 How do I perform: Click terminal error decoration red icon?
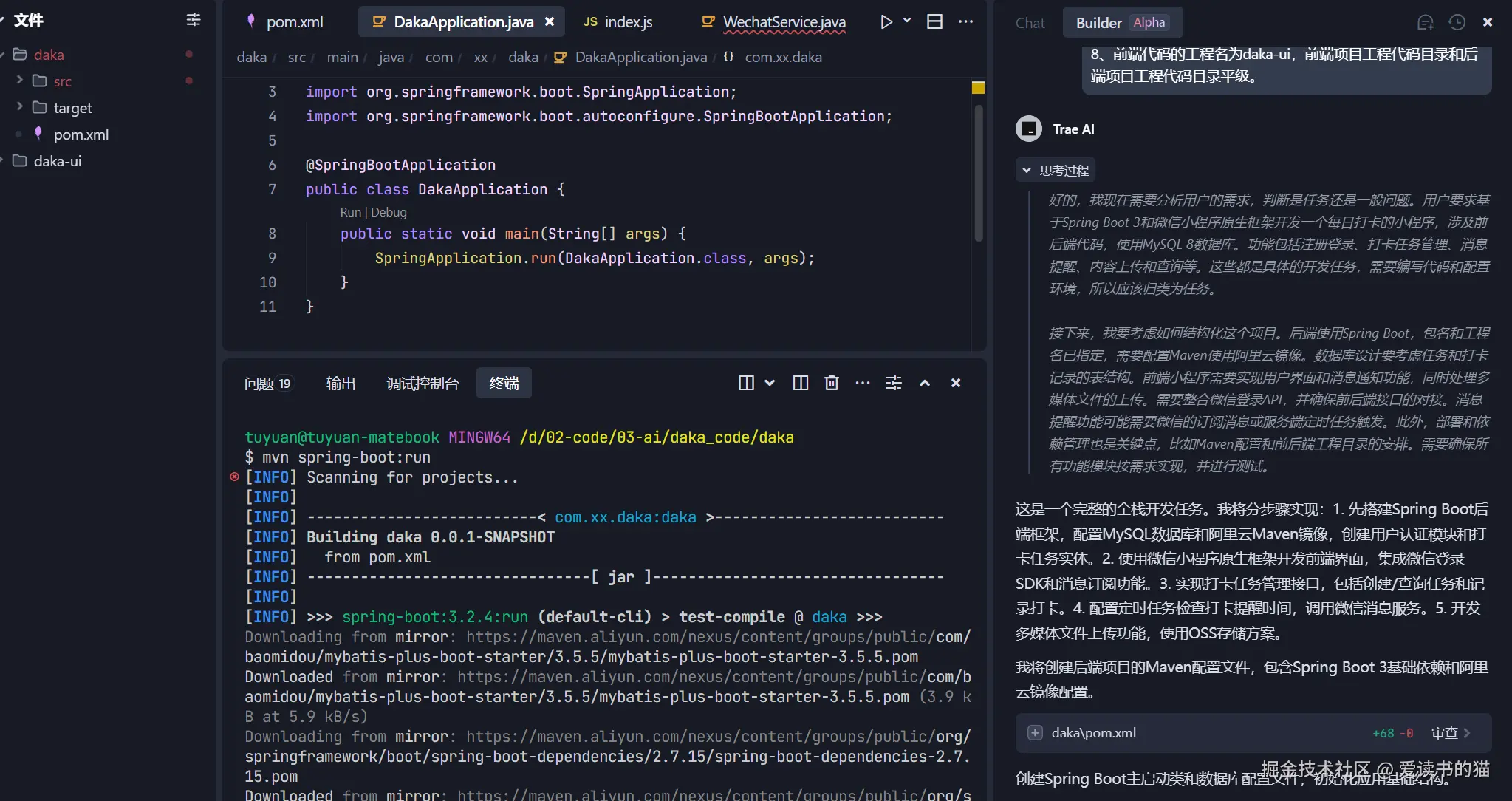pos(234,477)
